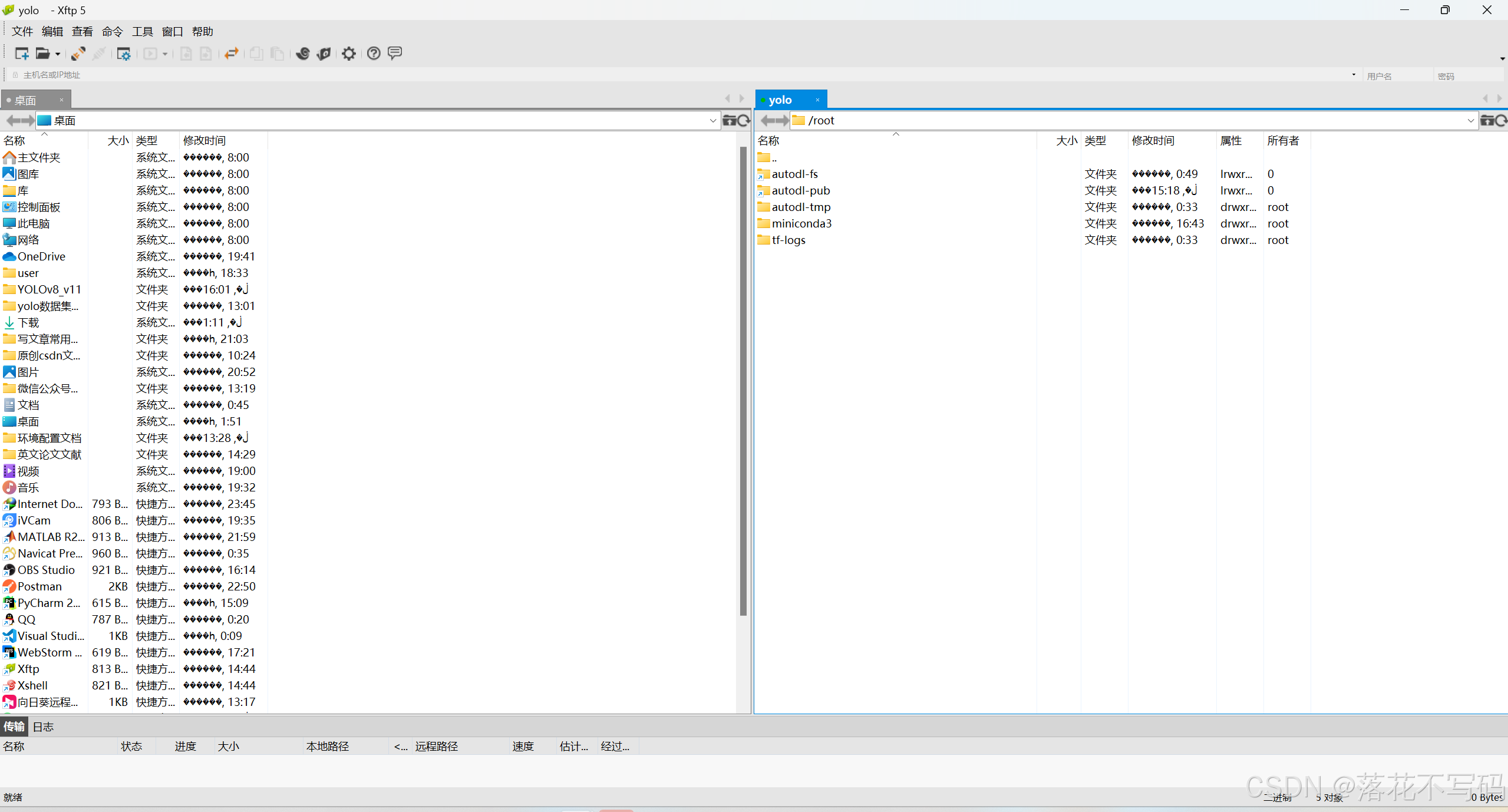Sort transfer list by 状态 column
The height and width of the screenshot is (812, 1508).
137,747
